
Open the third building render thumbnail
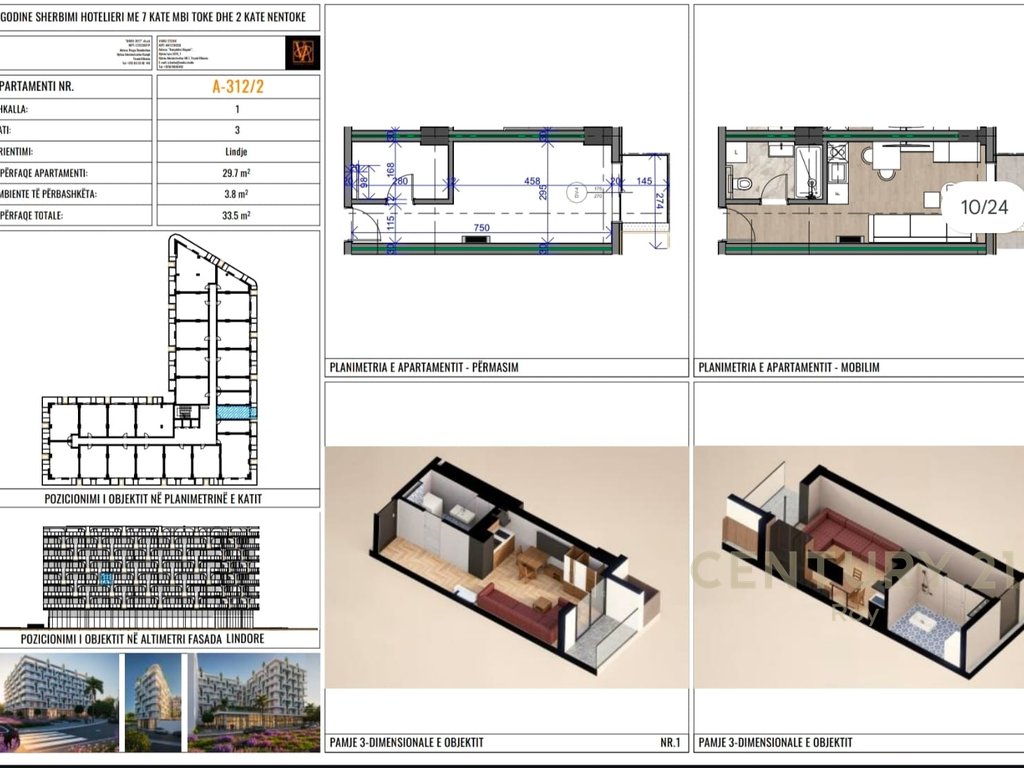254,701
